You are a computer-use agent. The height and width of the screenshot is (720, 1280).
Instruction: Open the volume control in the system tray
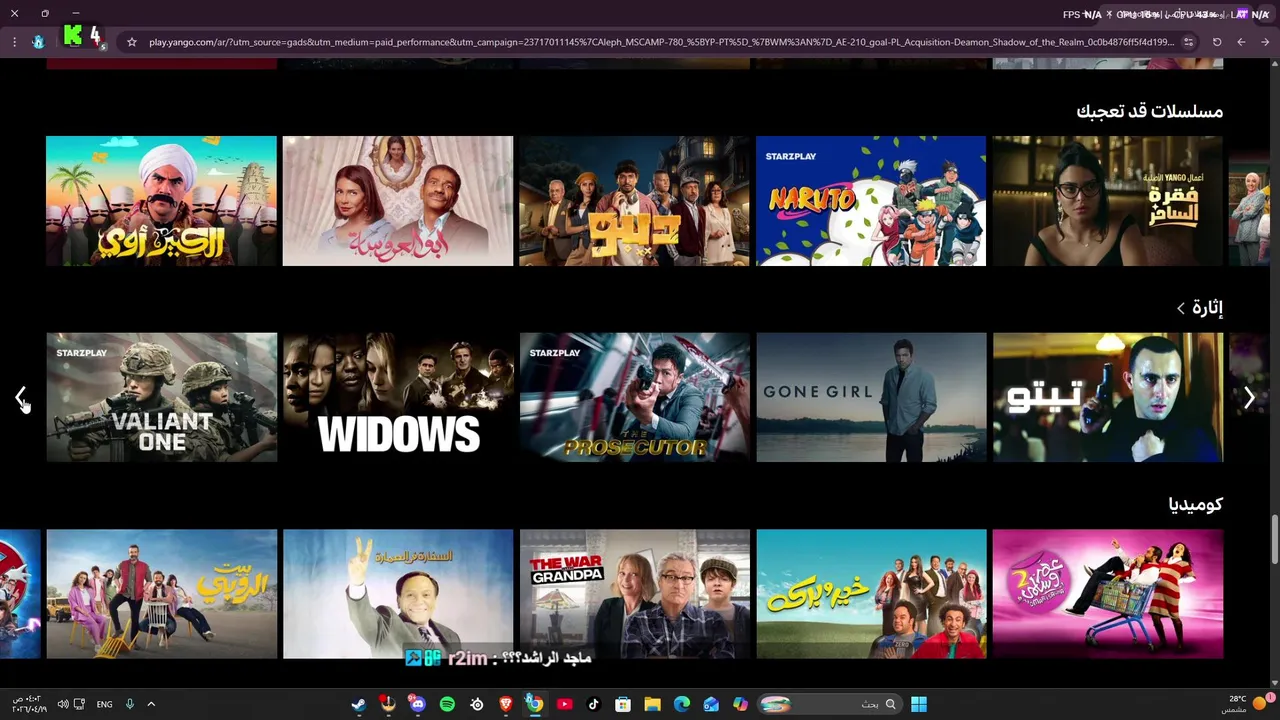point(62,704)
